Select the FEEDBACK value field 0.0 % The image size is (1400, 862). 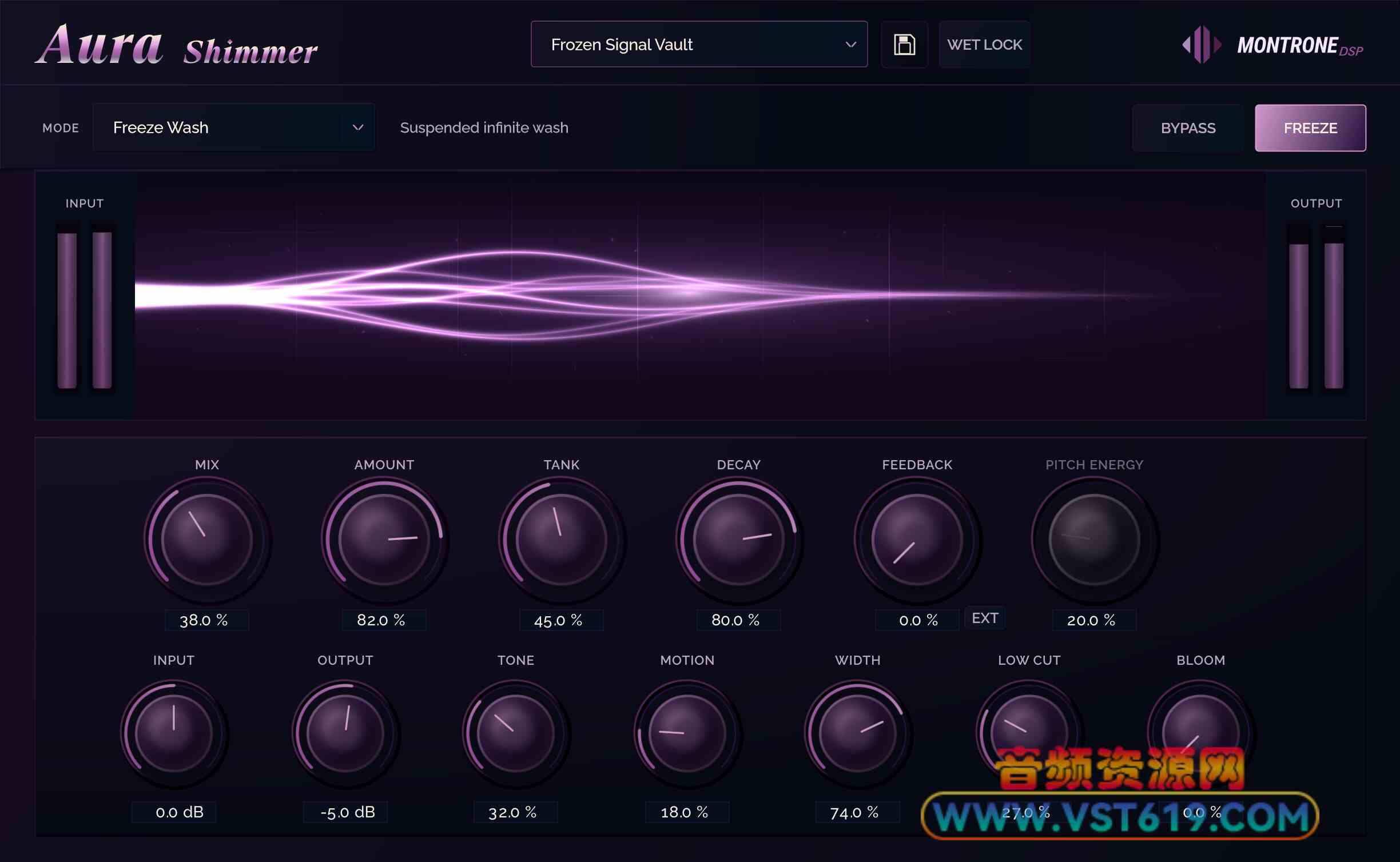[917, 620]
